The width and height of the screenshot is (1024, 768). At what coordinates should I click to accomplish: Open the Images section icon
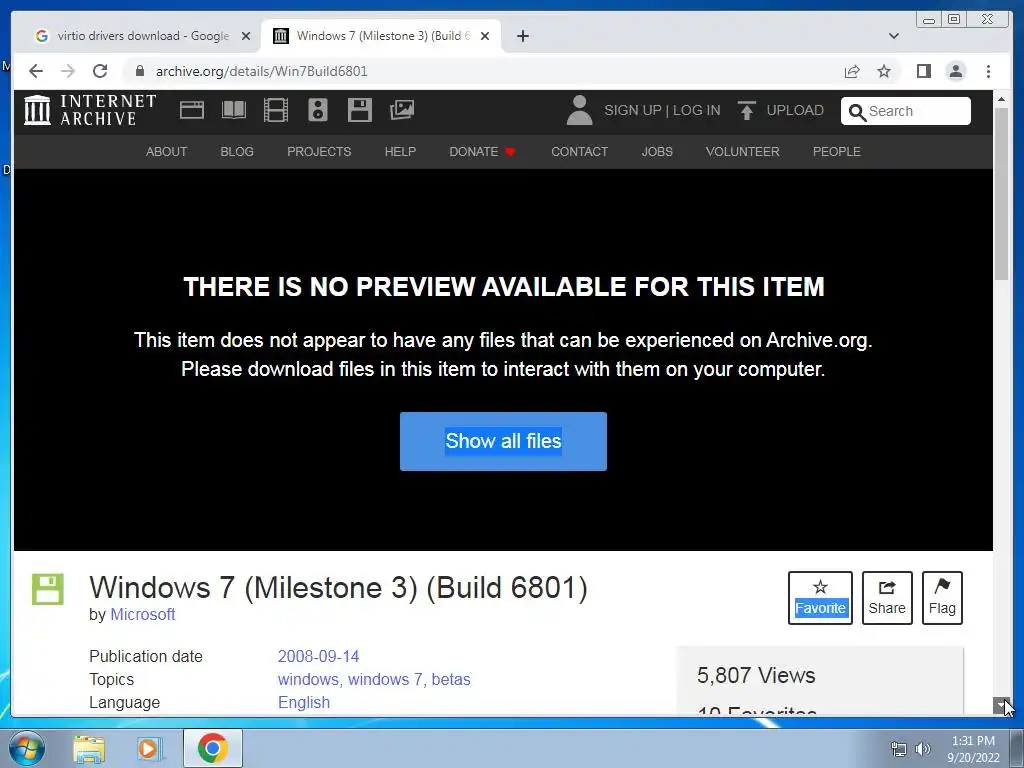click(402, 110)
